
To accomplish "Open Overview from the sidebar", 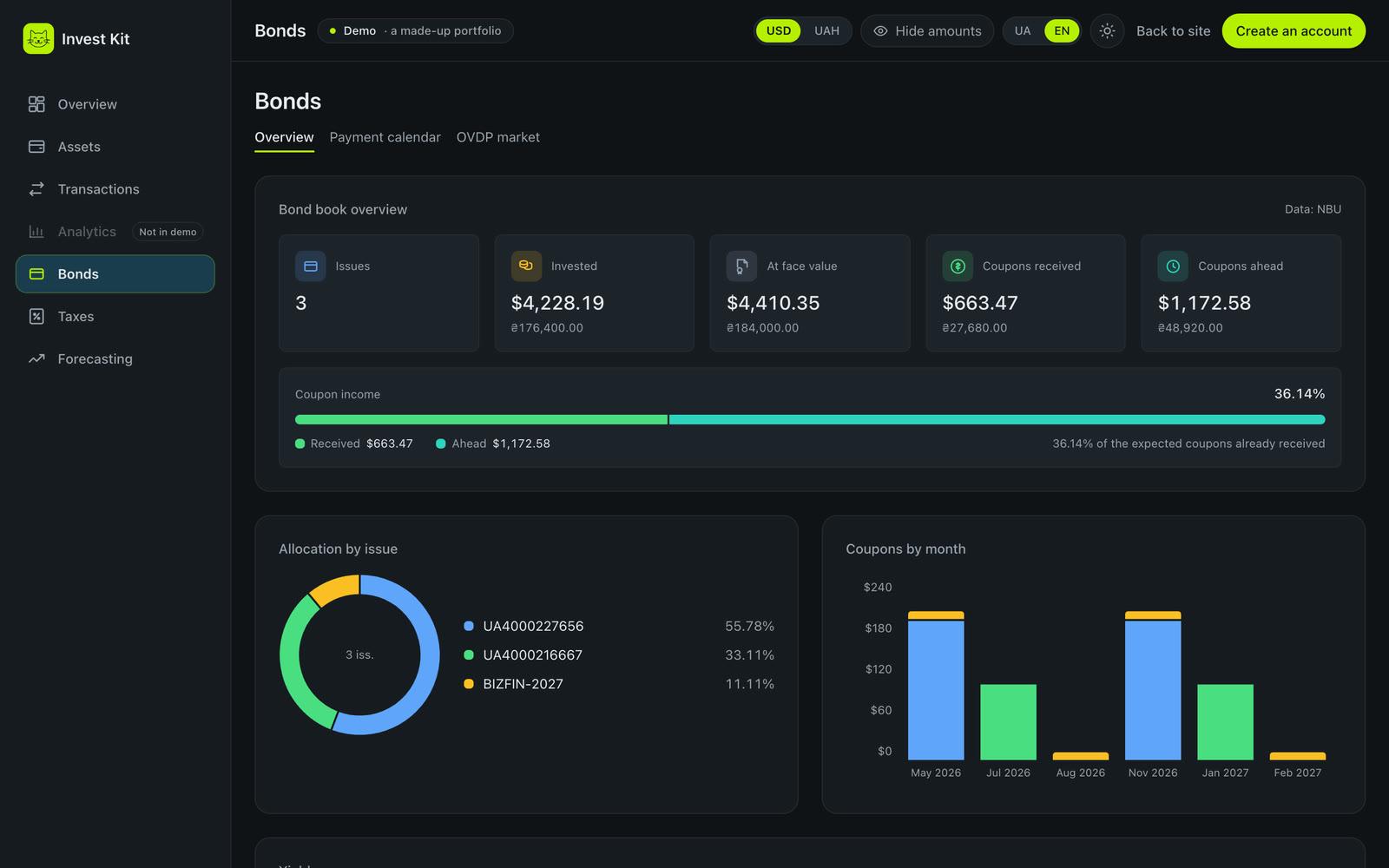I will [x=115, y=104].
